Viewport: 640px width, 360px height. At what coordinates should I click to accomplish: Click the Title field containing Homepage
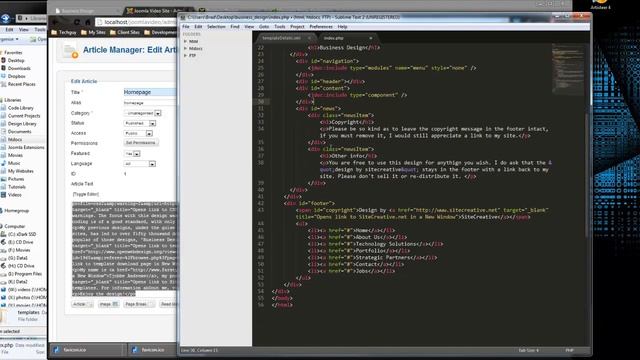(150, 92)
